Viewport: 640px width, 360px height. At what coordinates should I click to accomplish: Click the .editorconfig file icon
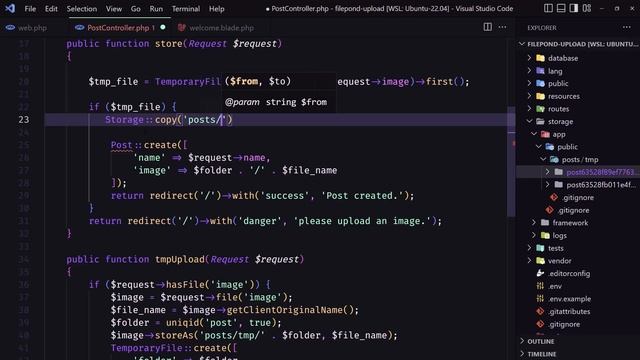[x=540, y=273]
